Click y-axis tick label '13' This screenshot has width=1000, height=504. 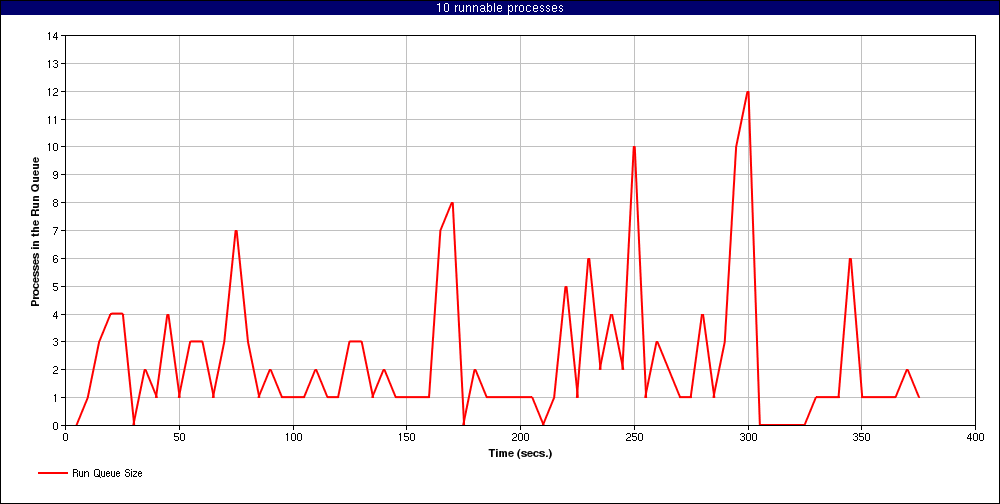(x=52, y=64)
